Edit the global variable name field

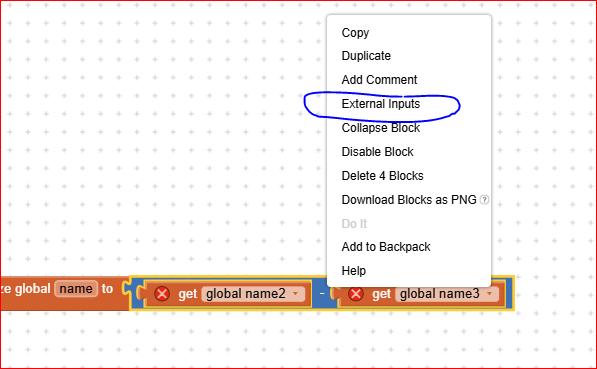(76, 289)
